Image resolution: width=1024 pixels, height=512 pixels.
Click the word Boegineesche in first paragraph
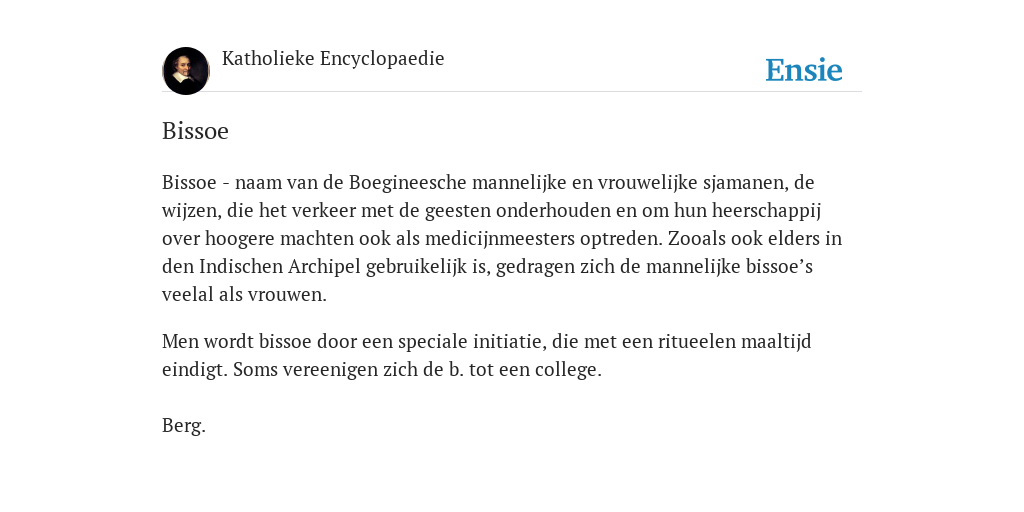pyautogui.click(x=408, y=182)
